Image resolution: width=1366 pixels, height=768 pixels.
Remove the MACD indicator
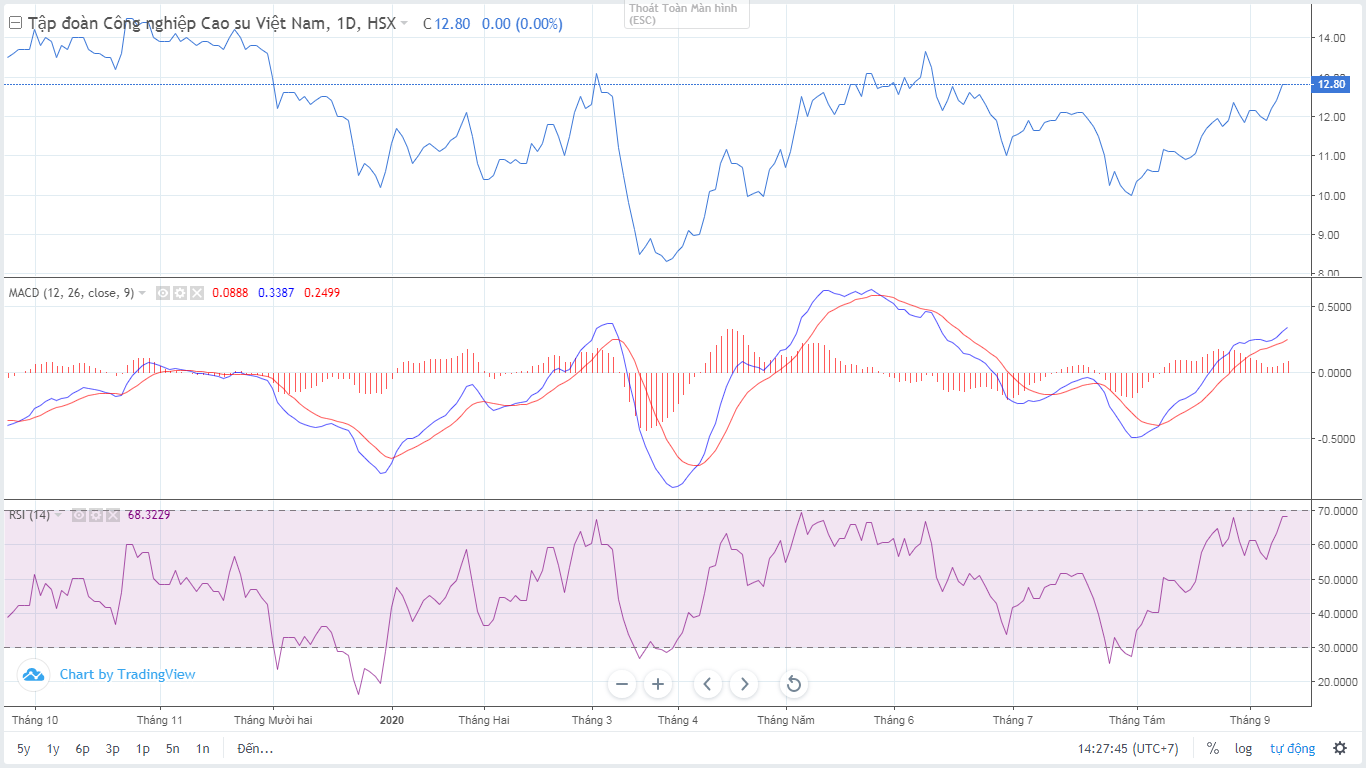coord(197,293)
